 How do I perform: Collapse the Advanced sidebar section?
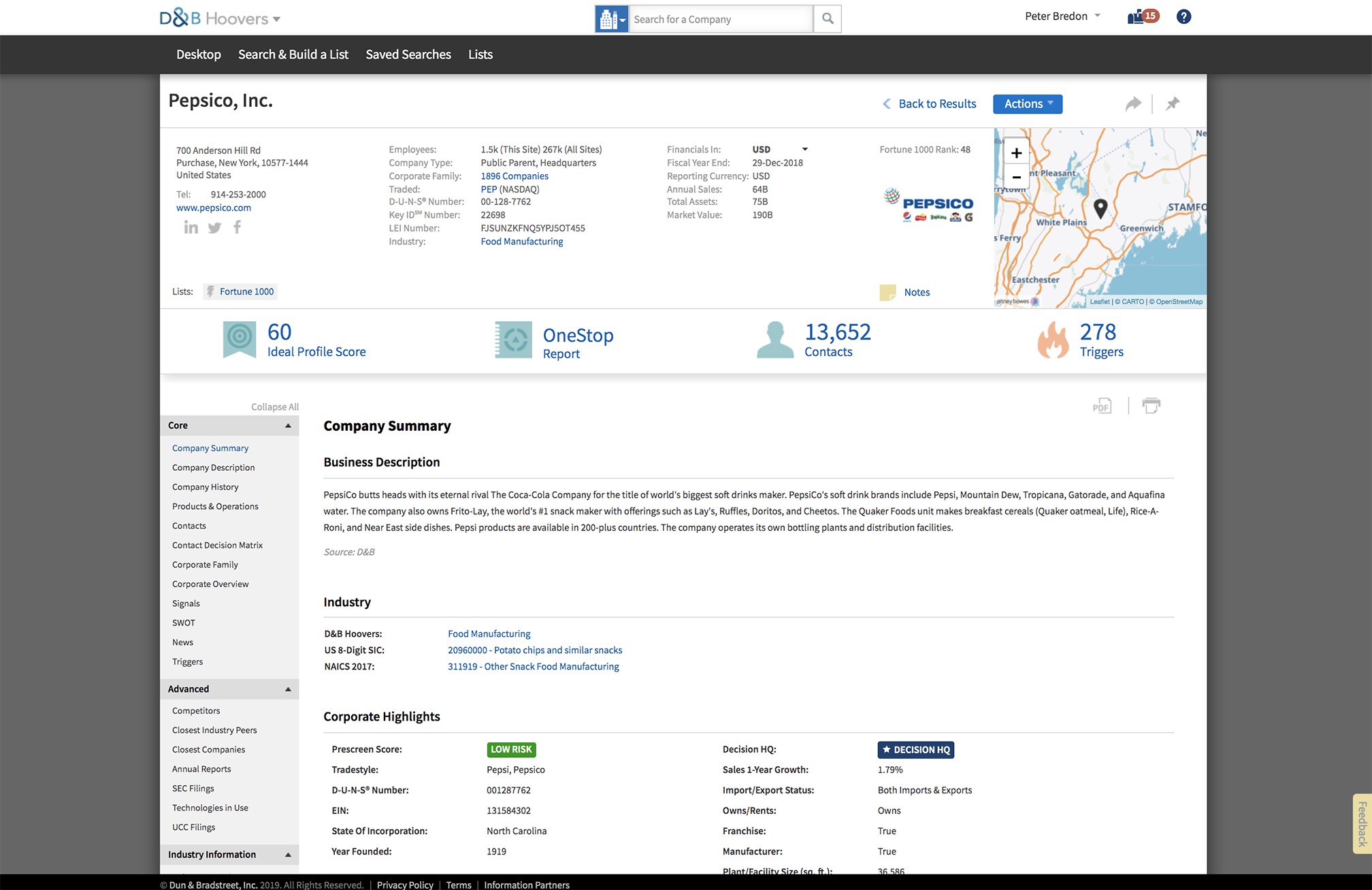pyautogui.click(x=288, y=689)
